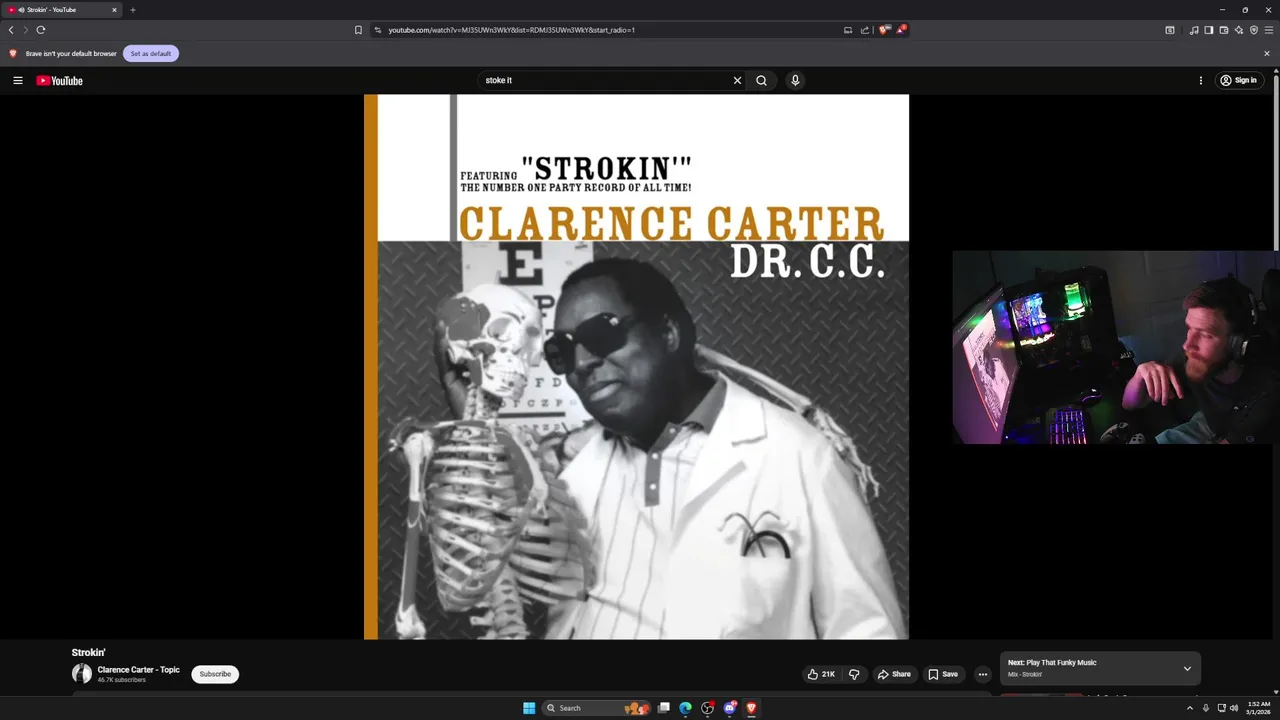The image size is (1280, 720).
Task: Open more actions ellipsis under video
Action: [x=983, y=674]
